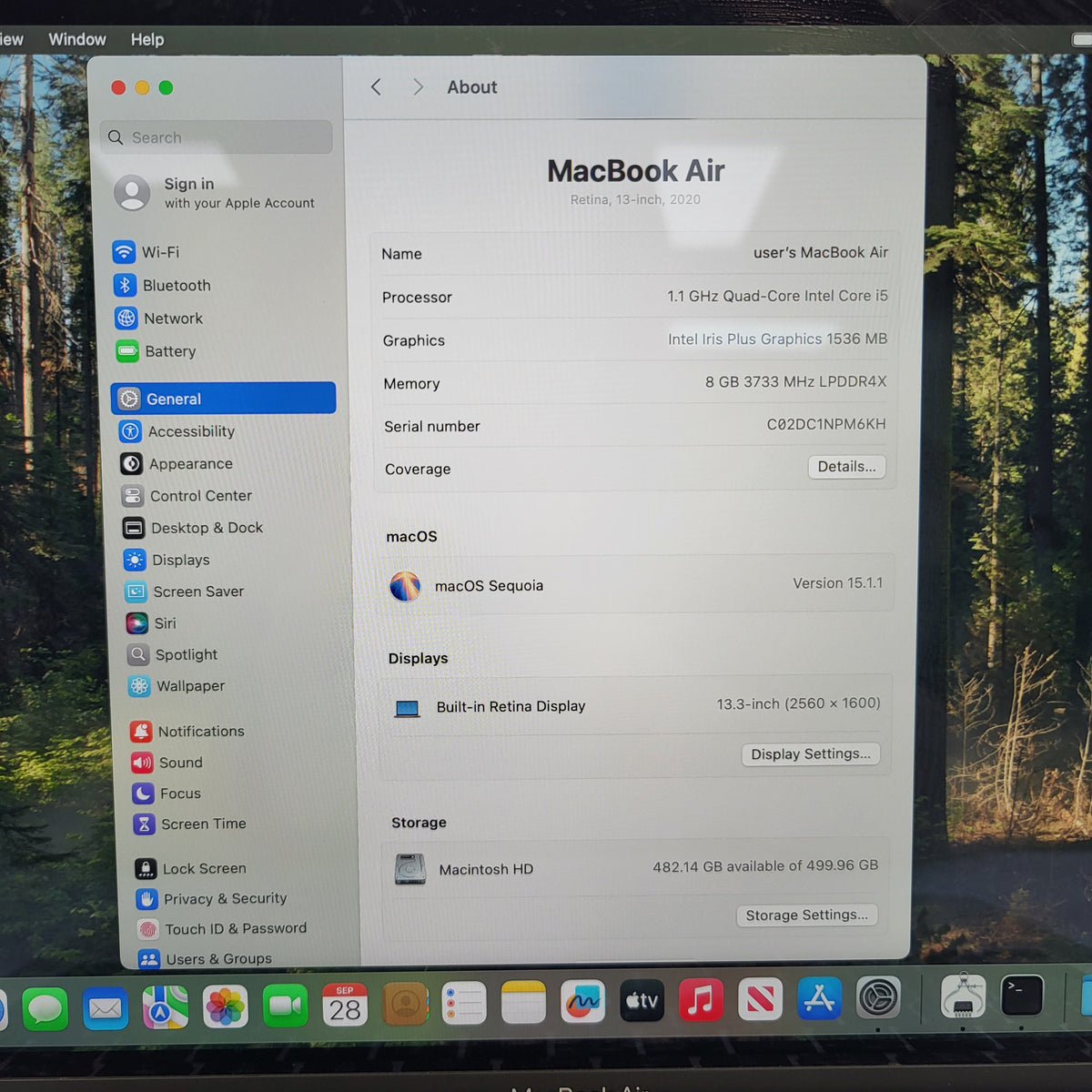
Task: Open Lock Screen settings
Action: [x=191, y=869]
